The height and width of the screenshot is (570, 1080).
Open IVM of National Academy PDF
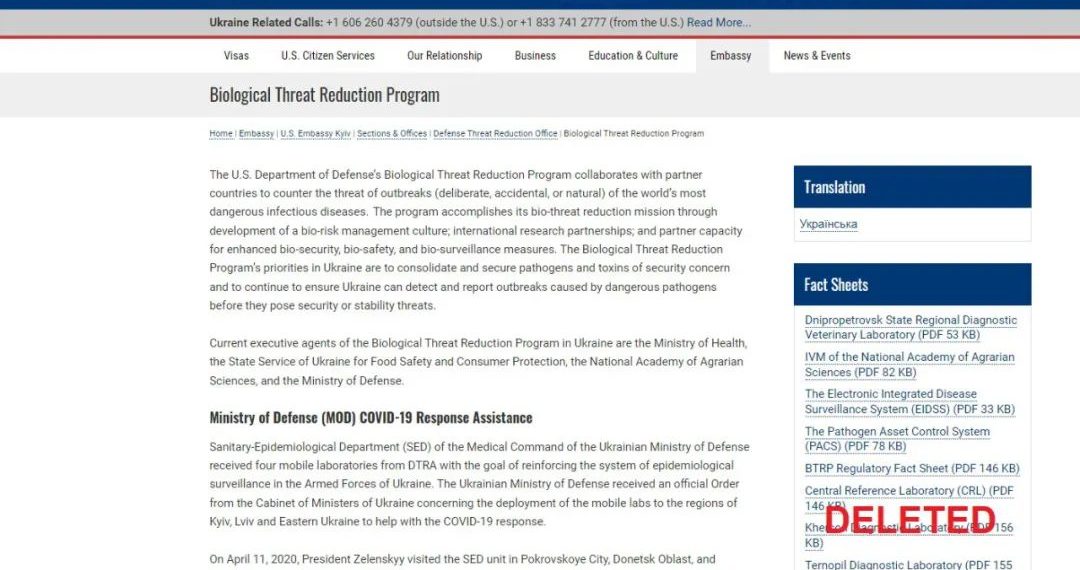(909, 365)
